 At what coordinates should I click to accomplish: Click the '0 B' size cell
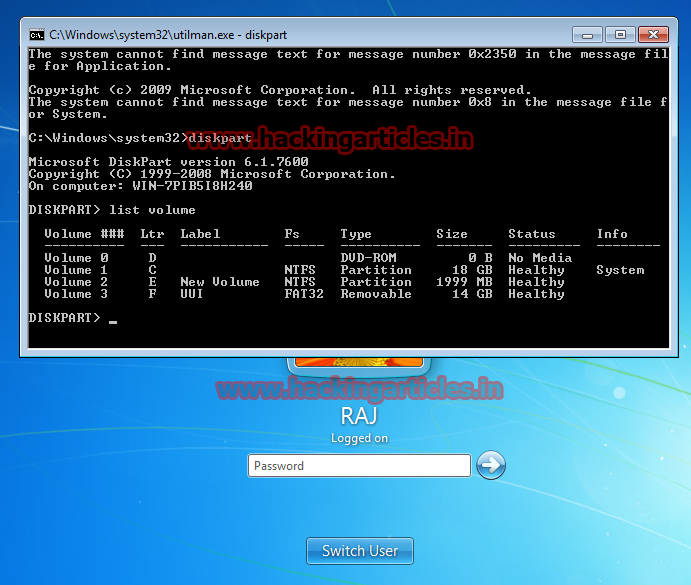point(480,257)
